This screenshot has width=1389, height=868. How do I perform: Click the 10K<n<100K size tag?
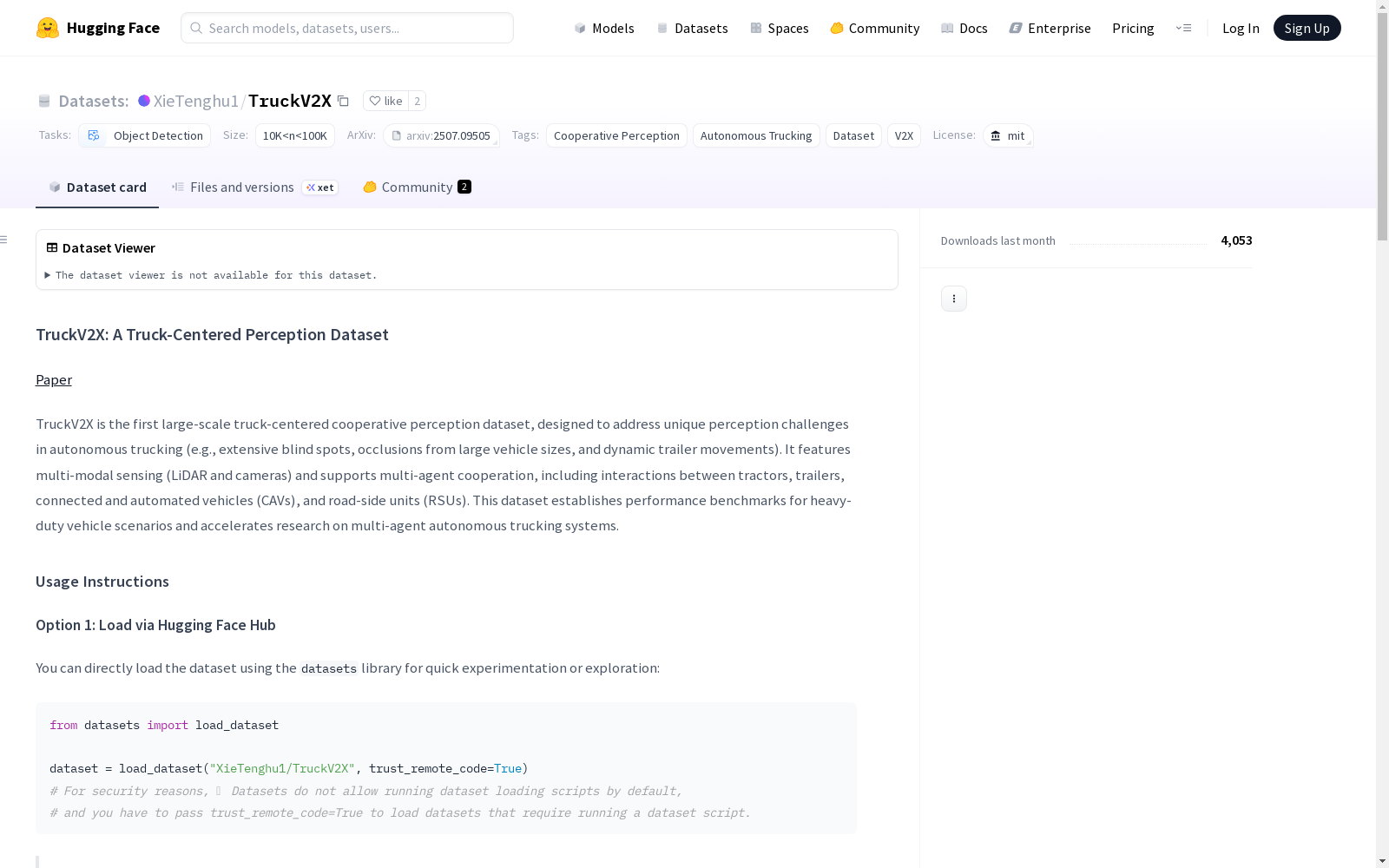(295, 135)
